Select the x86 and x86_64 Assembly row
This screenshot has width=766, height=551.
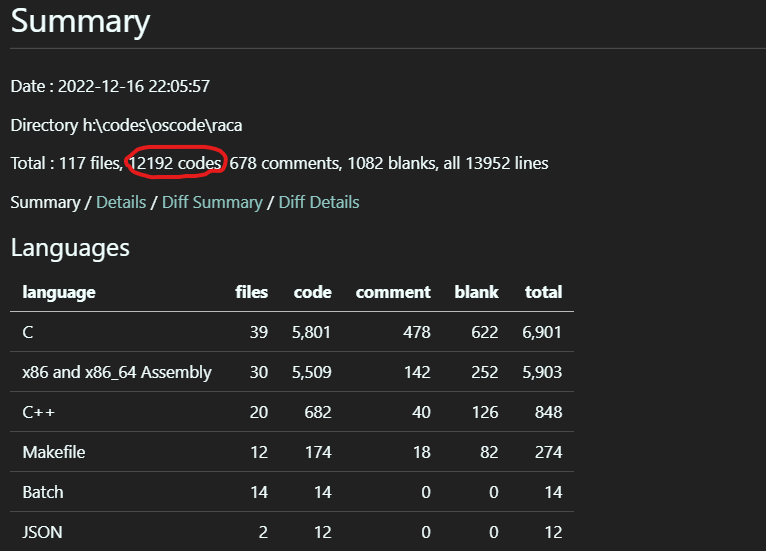pyautogui.click(x=292, y=372)
